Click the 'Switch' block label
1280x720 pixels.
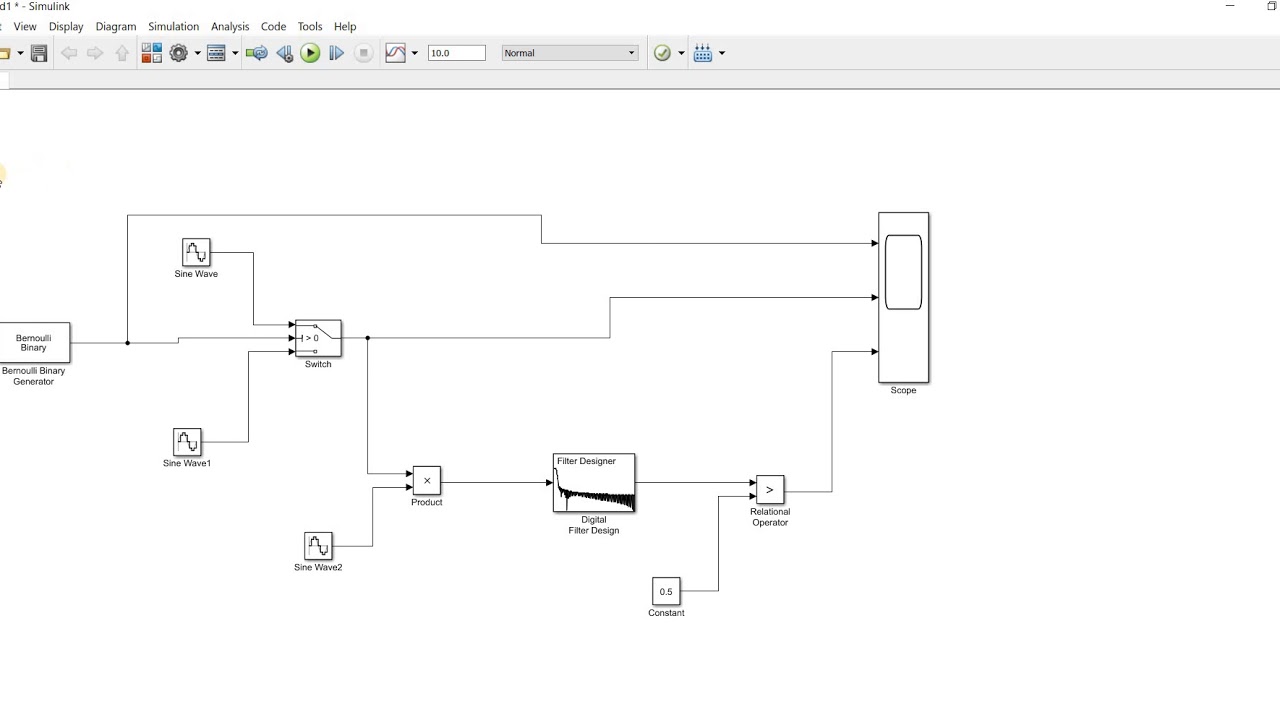tap(318, 365)
